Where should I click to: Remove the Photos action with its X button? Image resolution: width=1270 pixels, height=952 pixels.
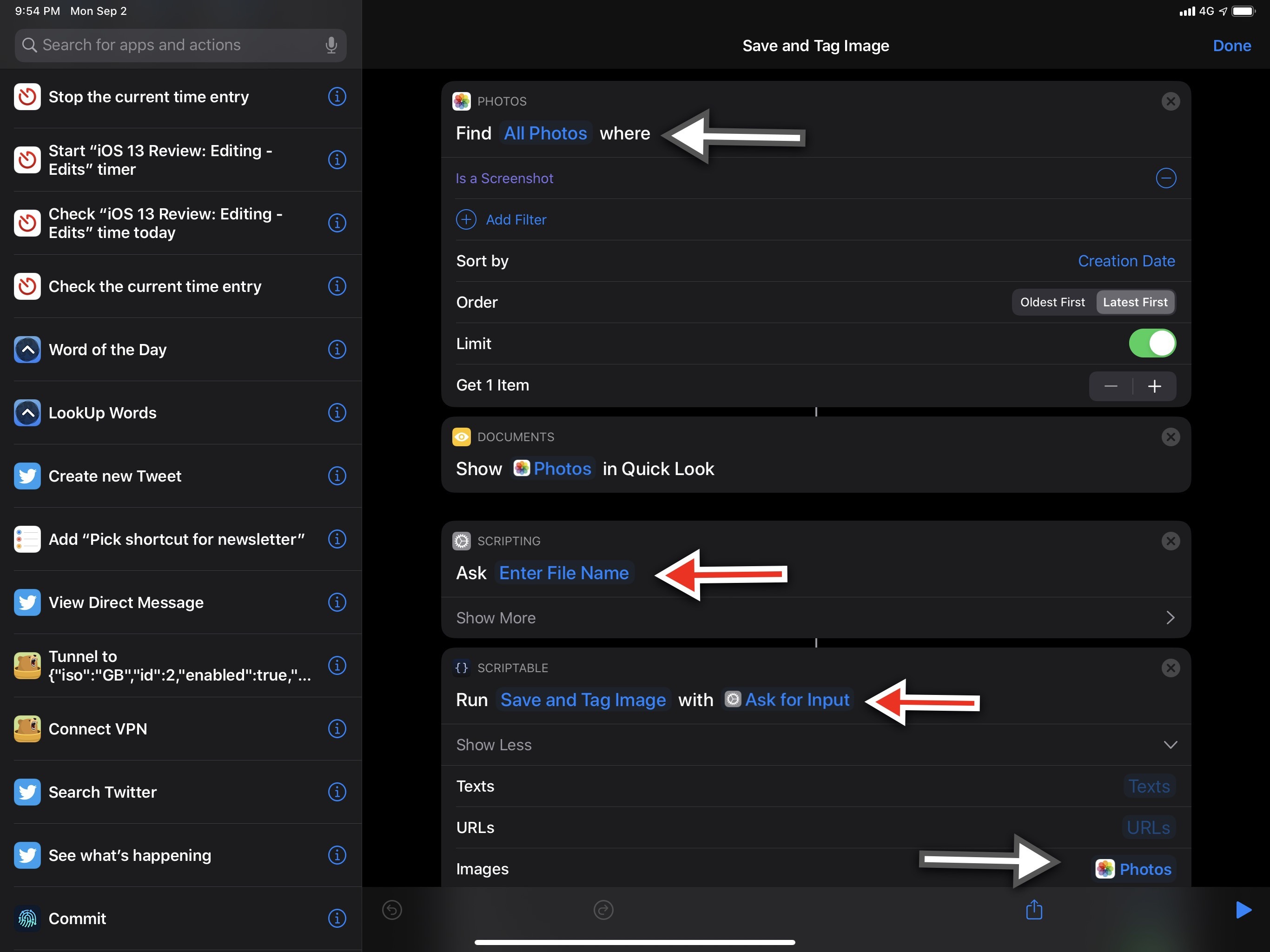pos(1171,101)
